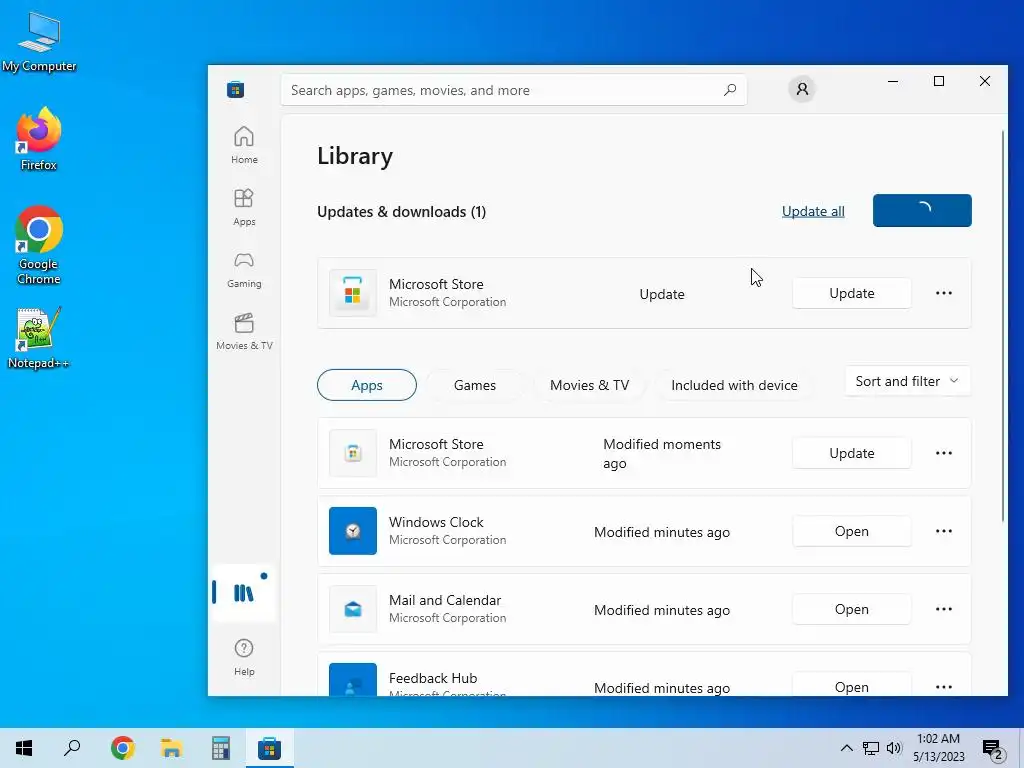Select the Movies & TV filter tab
This screenshot has width=1024, height=768.
pos(589,385)
